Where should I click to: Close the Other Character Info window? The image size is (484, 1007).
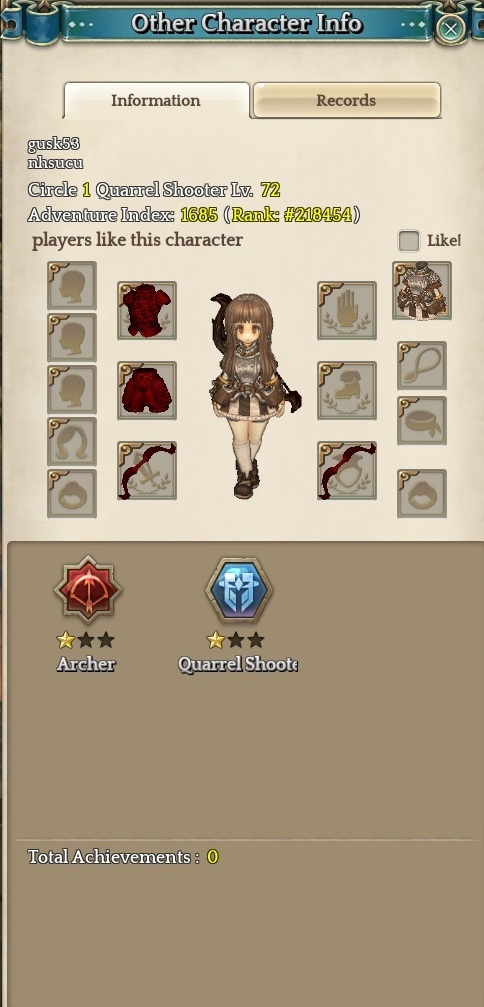(x=451, y=28)
